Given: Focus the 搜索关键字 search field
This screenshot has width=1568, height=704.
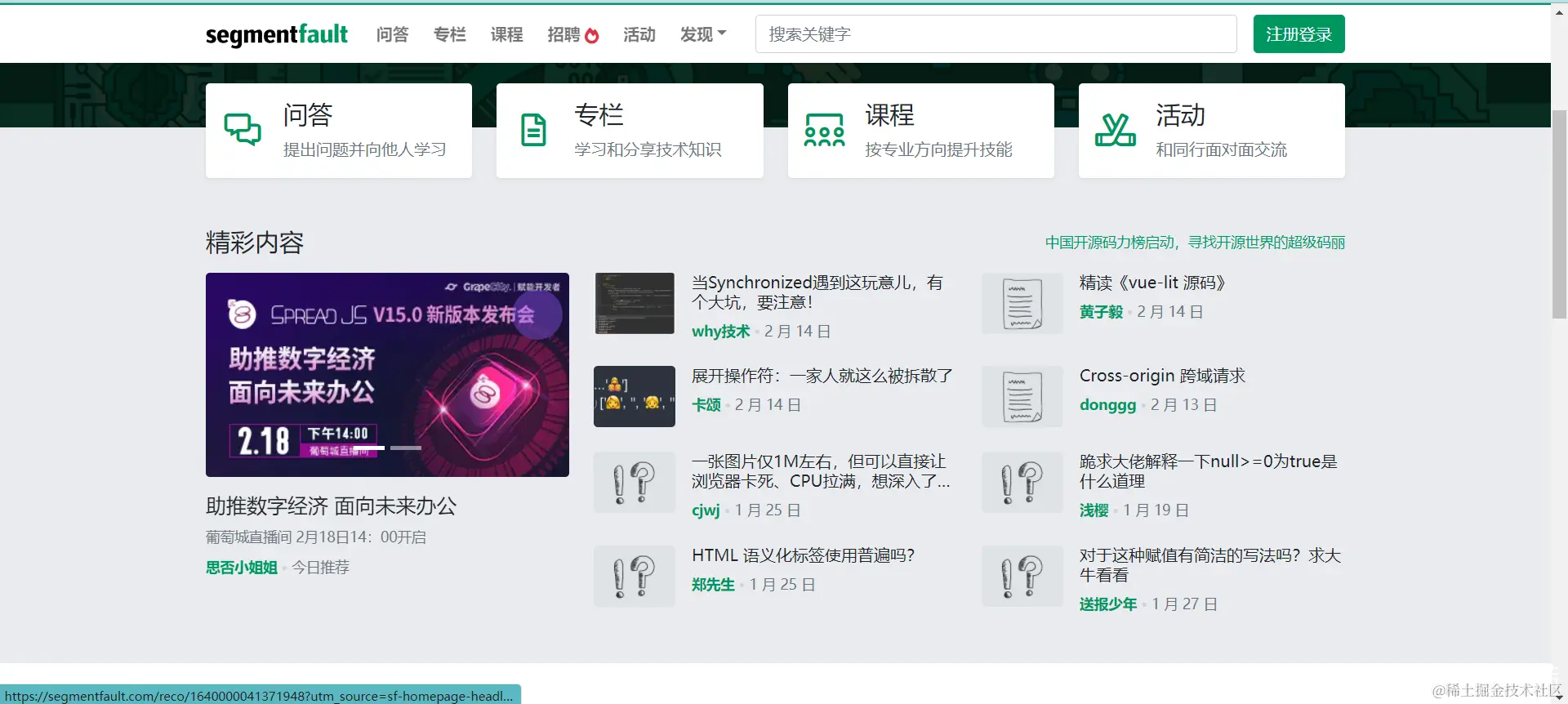Looking at the screenshot, I should tap(996, 34).
